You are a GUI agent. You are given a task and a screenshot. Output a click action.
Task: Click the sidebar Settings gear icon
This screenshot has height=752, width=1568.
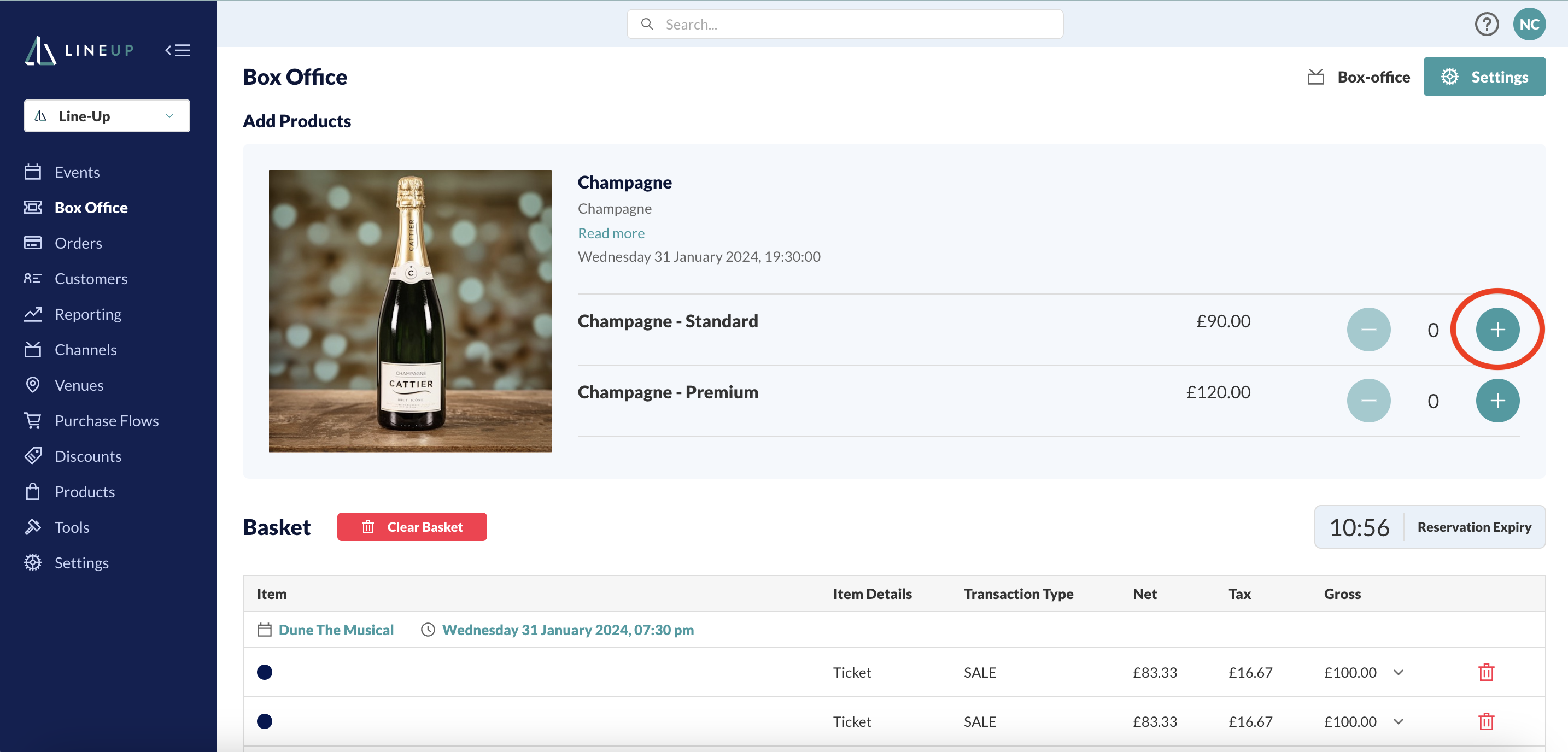[x=33, y=563]
